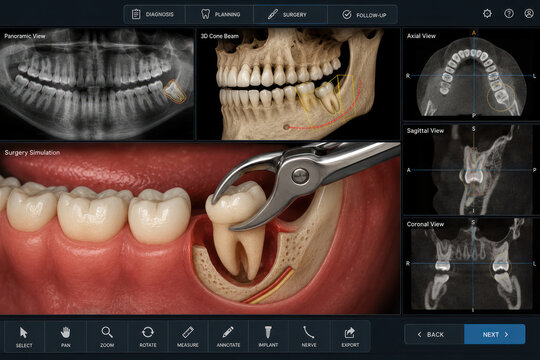Open the Coronal View CT slice
This screenshot has height=360, width=540.
coord(471,265)
